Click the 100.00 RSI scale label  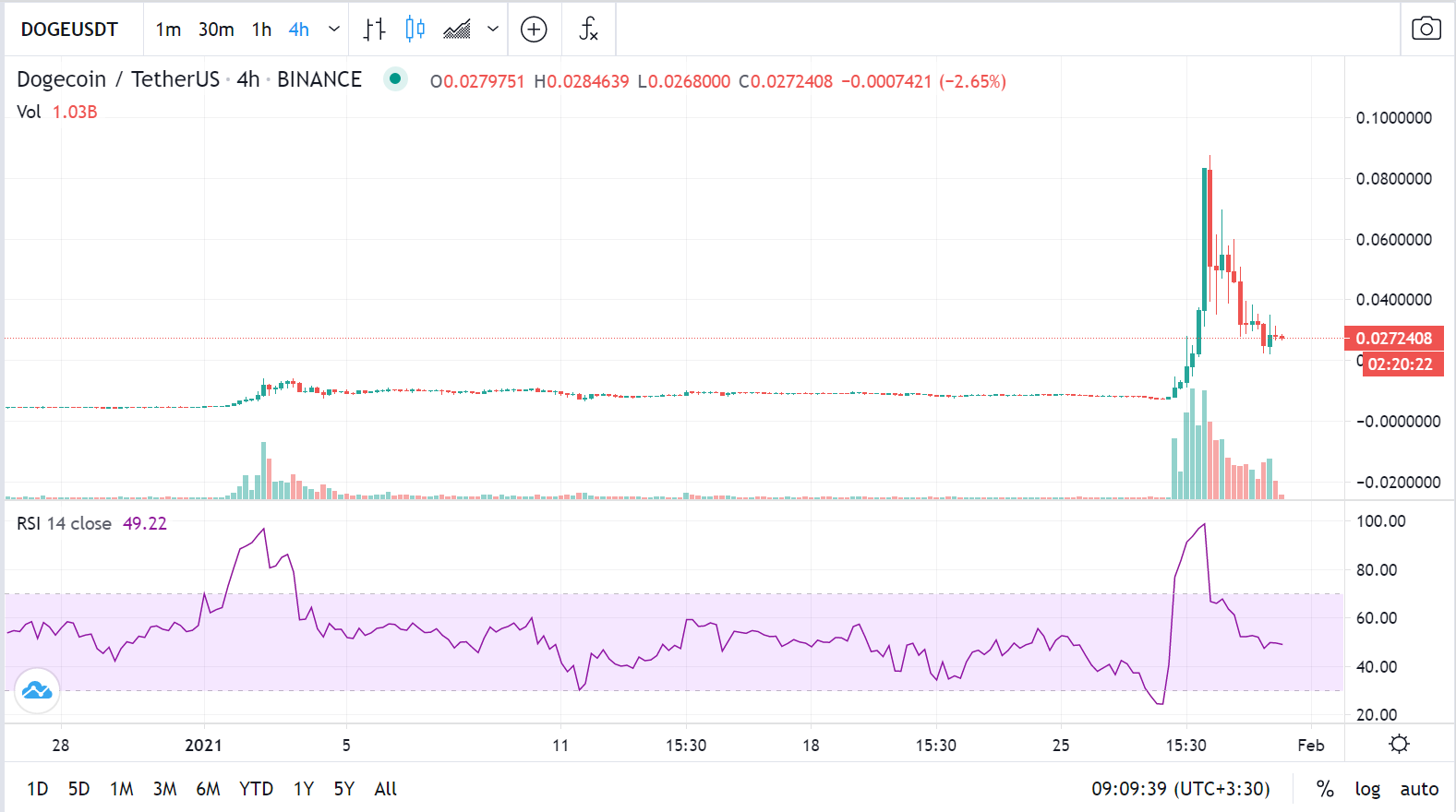1381,521
